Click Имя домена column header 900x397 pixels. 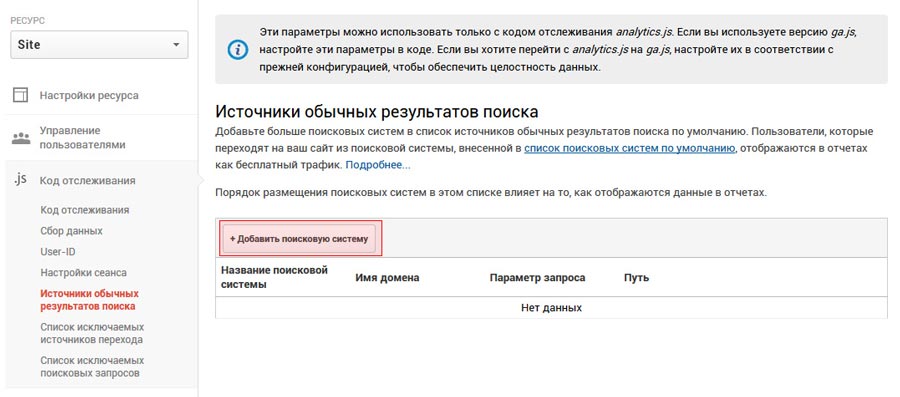(387, 278)
